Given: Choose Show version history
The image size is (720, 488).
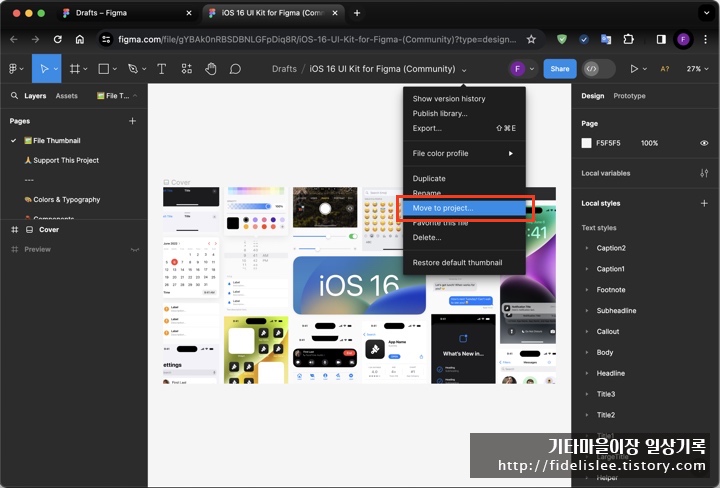Looking at the screenshot, I should [x=464, y=99].
